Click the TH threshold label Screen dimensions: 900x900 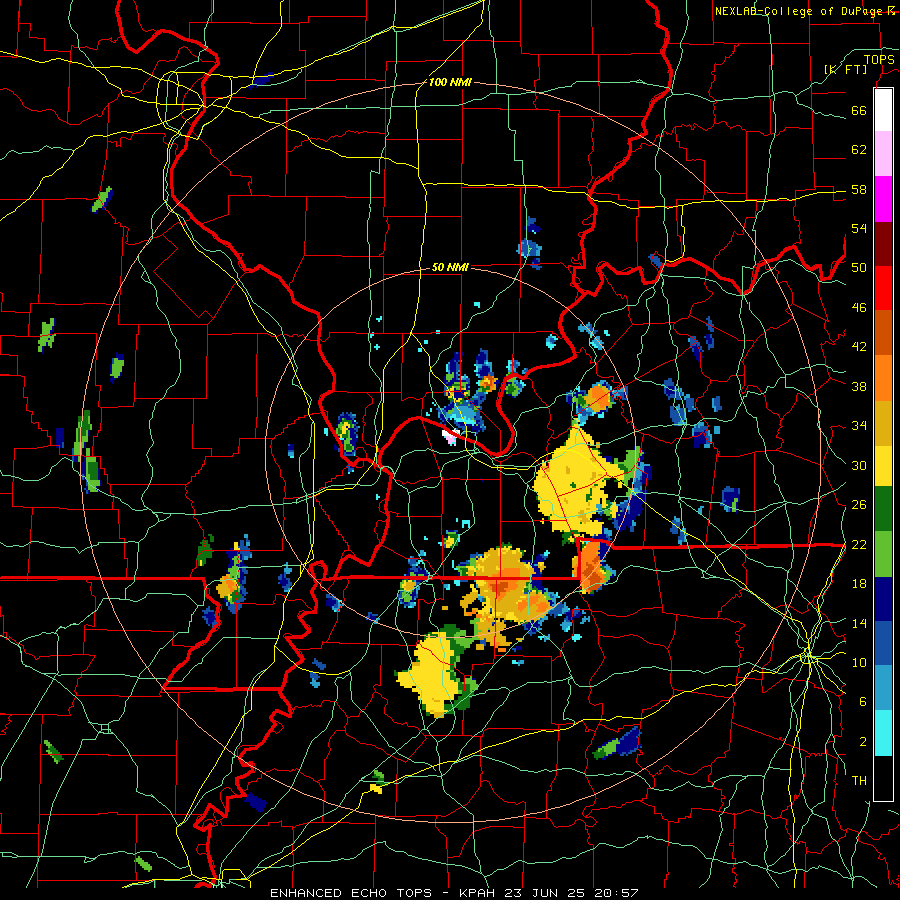(859, 781)
